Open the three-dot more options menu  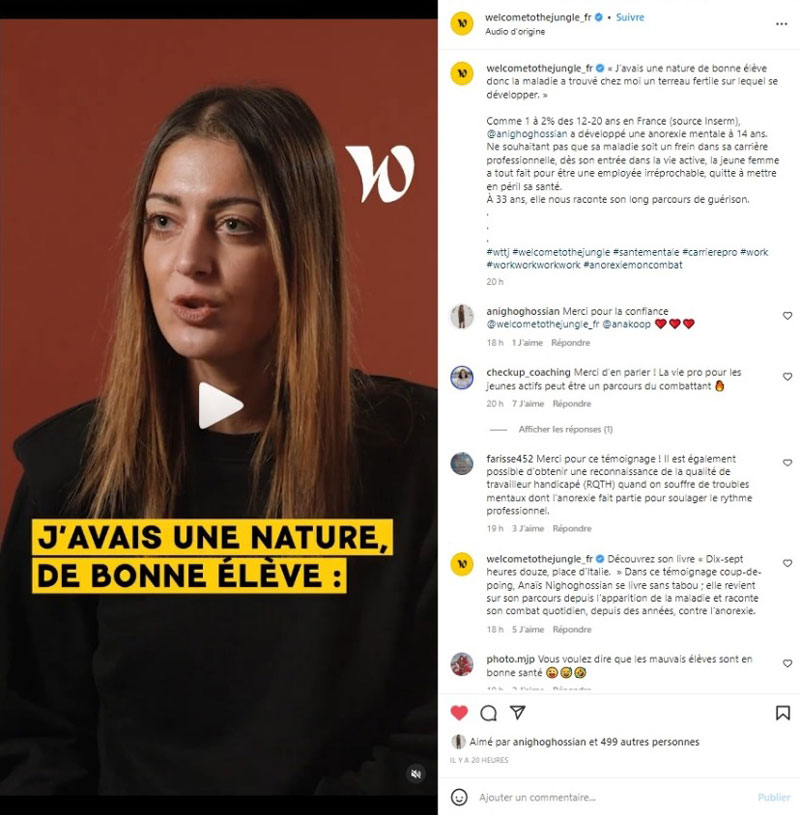[x=781, y=24]
